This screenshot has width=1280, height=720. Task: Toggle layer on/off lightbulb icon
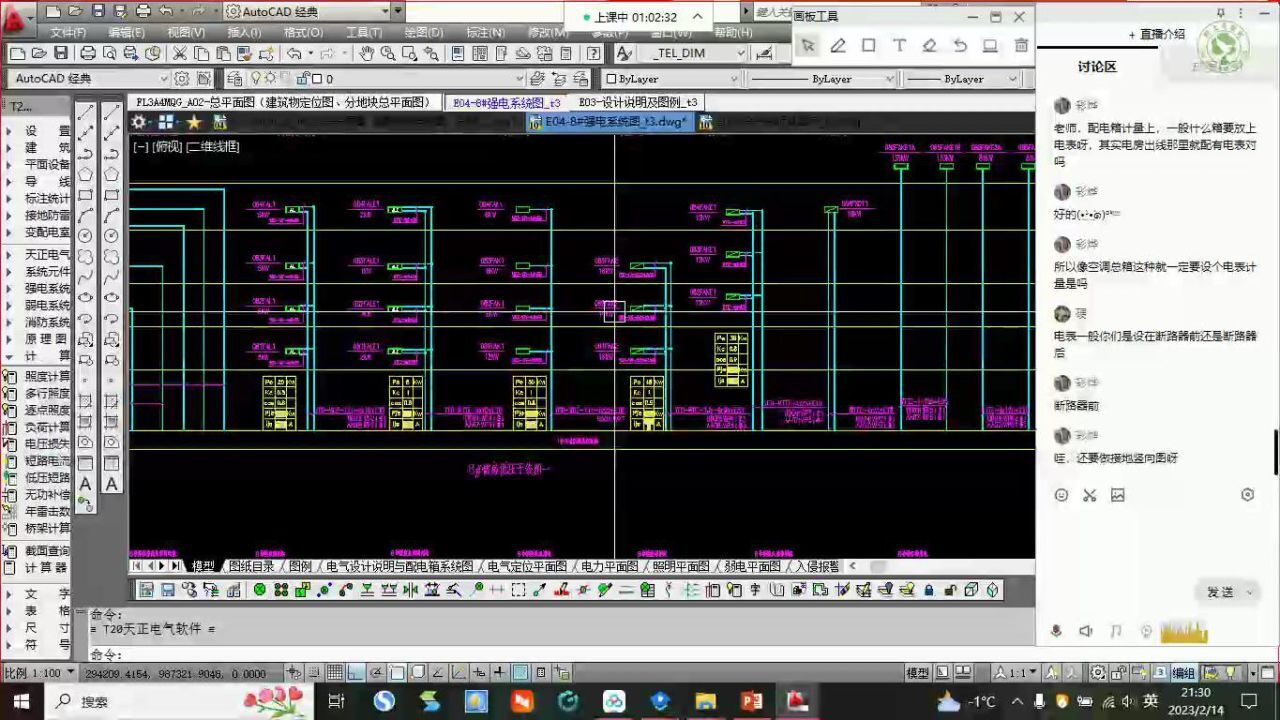pyautogui.click(x=256, y=78)
